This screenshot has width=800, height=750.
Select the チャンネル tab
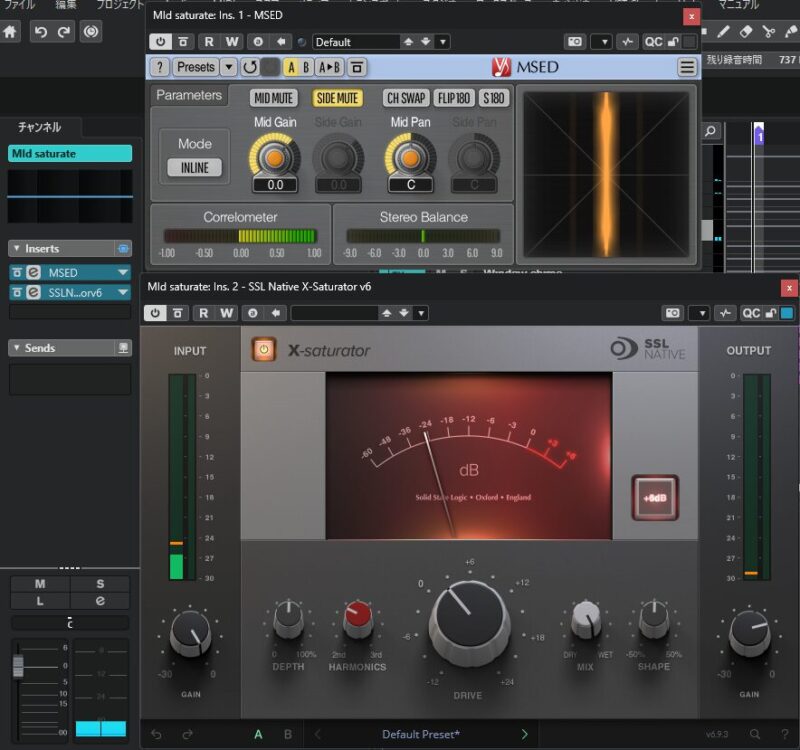39,127
